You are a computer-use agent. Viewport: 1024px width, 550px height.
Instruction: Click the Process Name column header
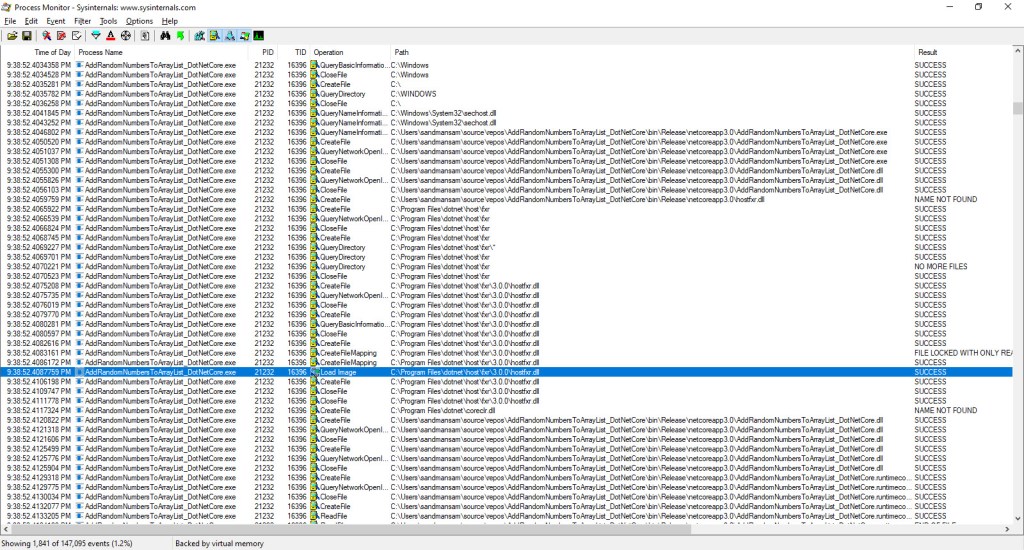tap(100, 52)
